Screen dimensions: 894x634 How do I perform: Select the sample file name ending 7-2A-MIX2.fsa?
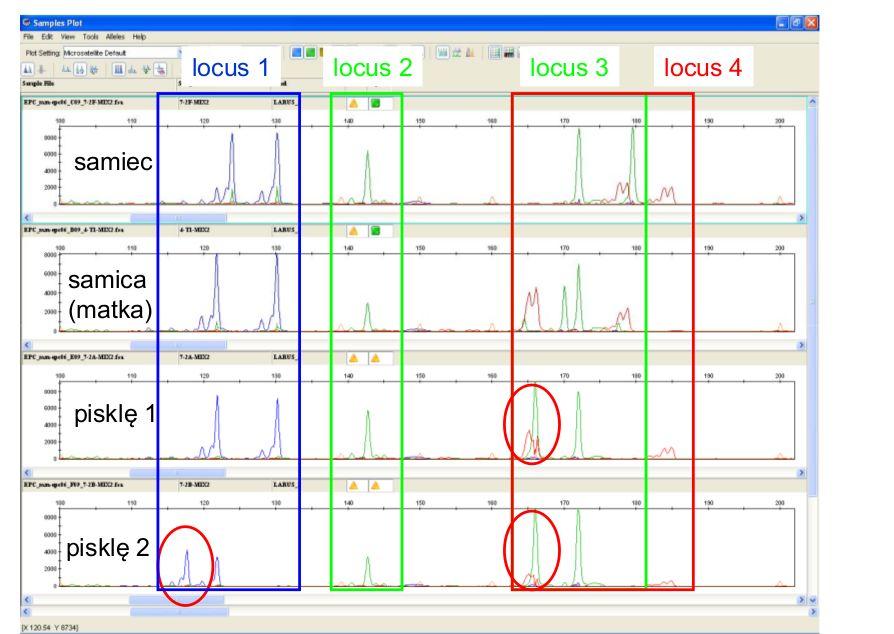click(74, 357)
